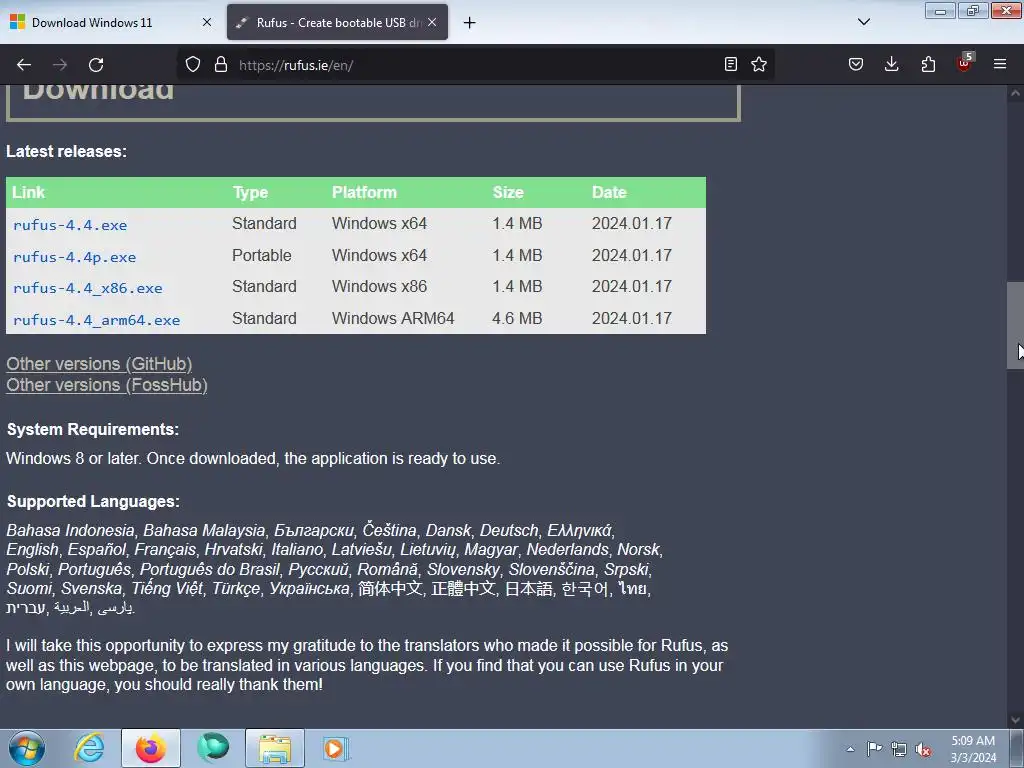Viewport: 1024px width, 768px height.
Task: Click the Type column header
Action: [x=250, y=192]
